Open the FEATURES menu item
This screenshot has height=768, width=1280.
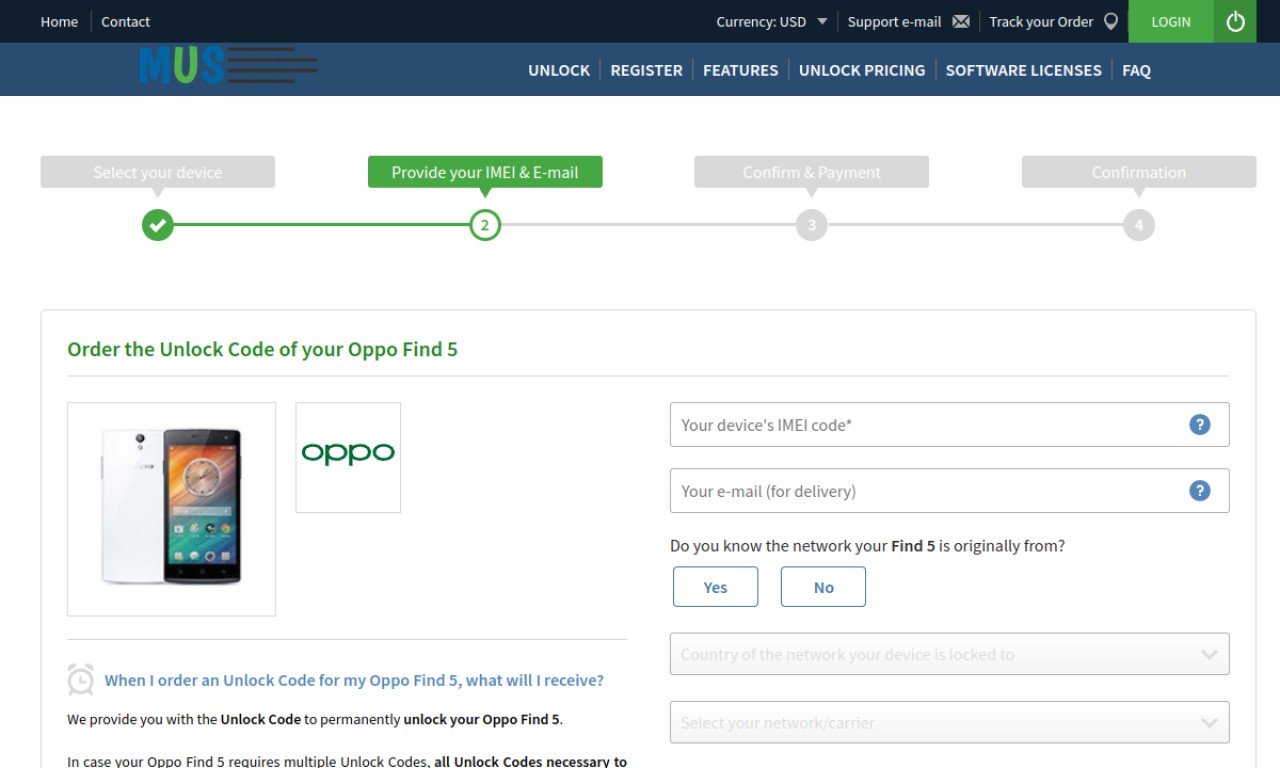point(740,70)
